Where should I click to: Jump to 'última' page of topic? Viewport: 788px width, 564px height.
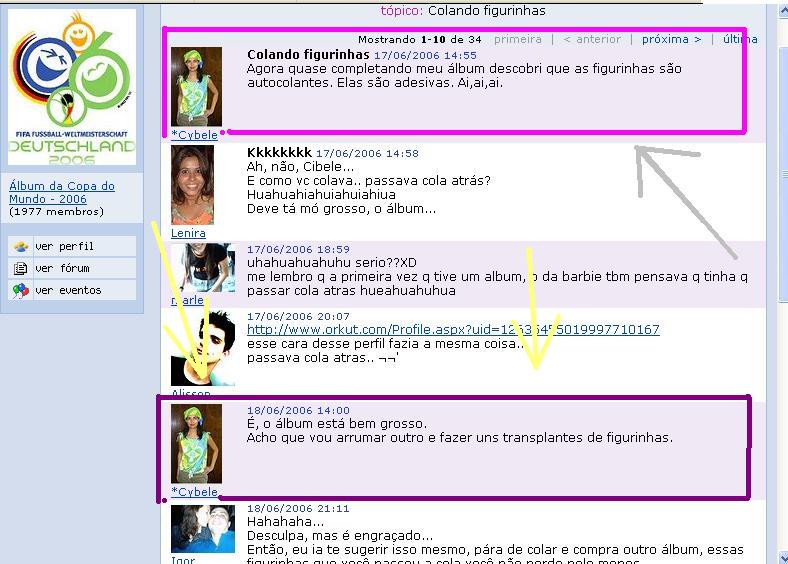(740, 39)
